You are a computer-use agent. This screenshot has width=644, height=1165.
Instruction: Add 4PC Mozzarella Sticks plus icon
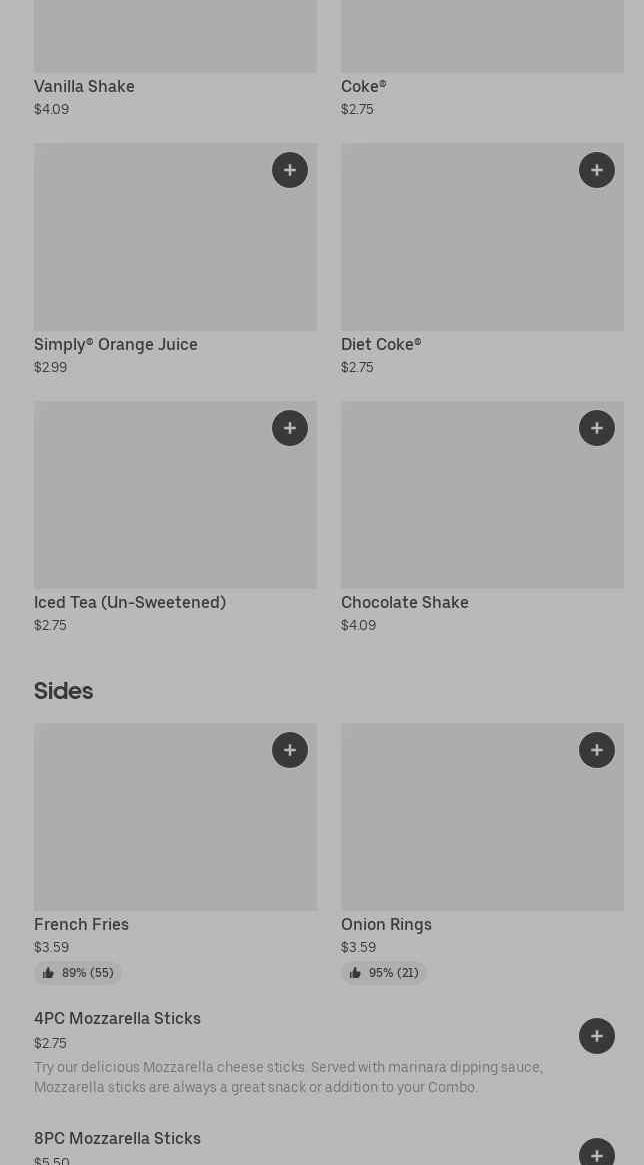[x=597, y=1036]
